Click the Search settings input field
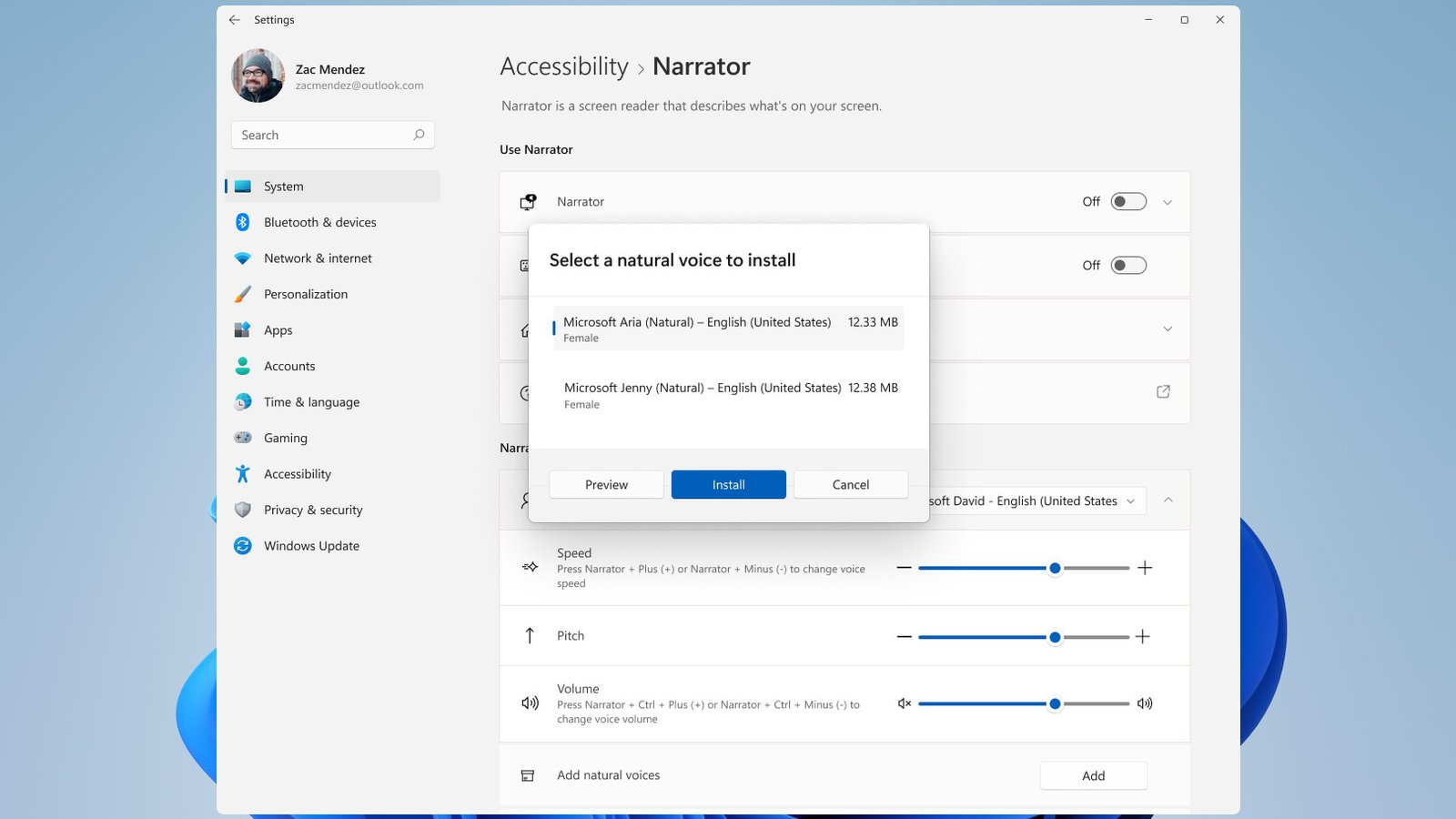Screen dimensions: 1456x819 click(323, 135)
